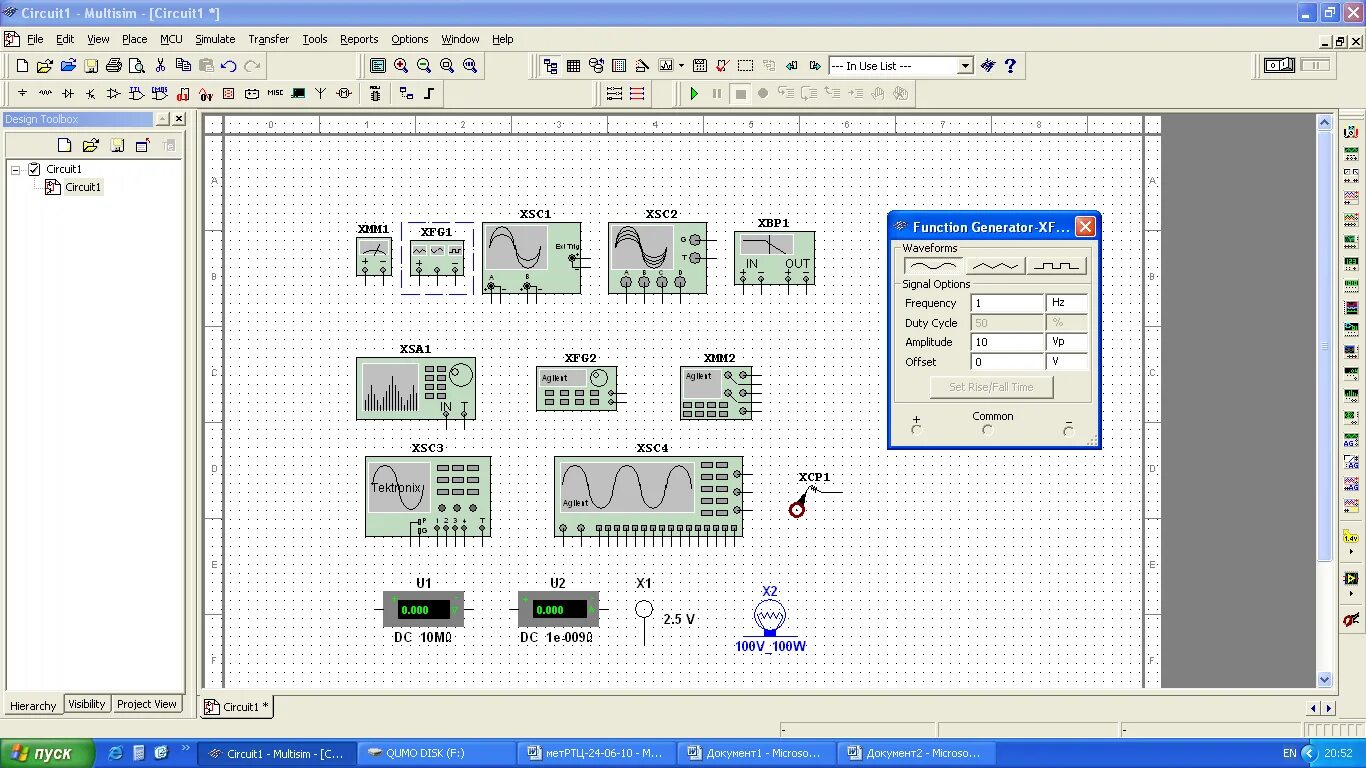Open the Basic components group icon

tap(45, 92)
